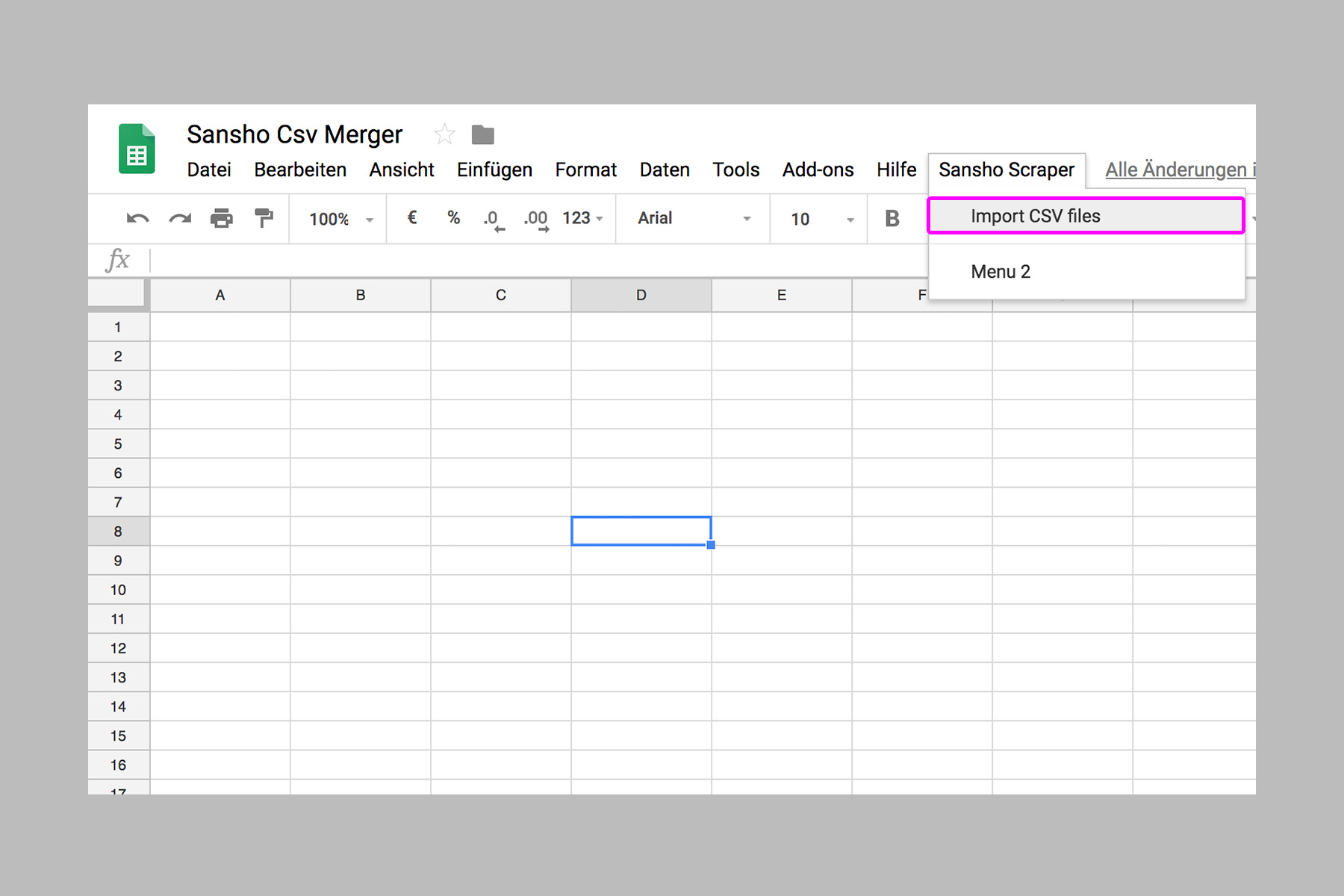The height and width of the screenshot is (896, 1344).
Task: Open the Datei menu
Action: 209,170
